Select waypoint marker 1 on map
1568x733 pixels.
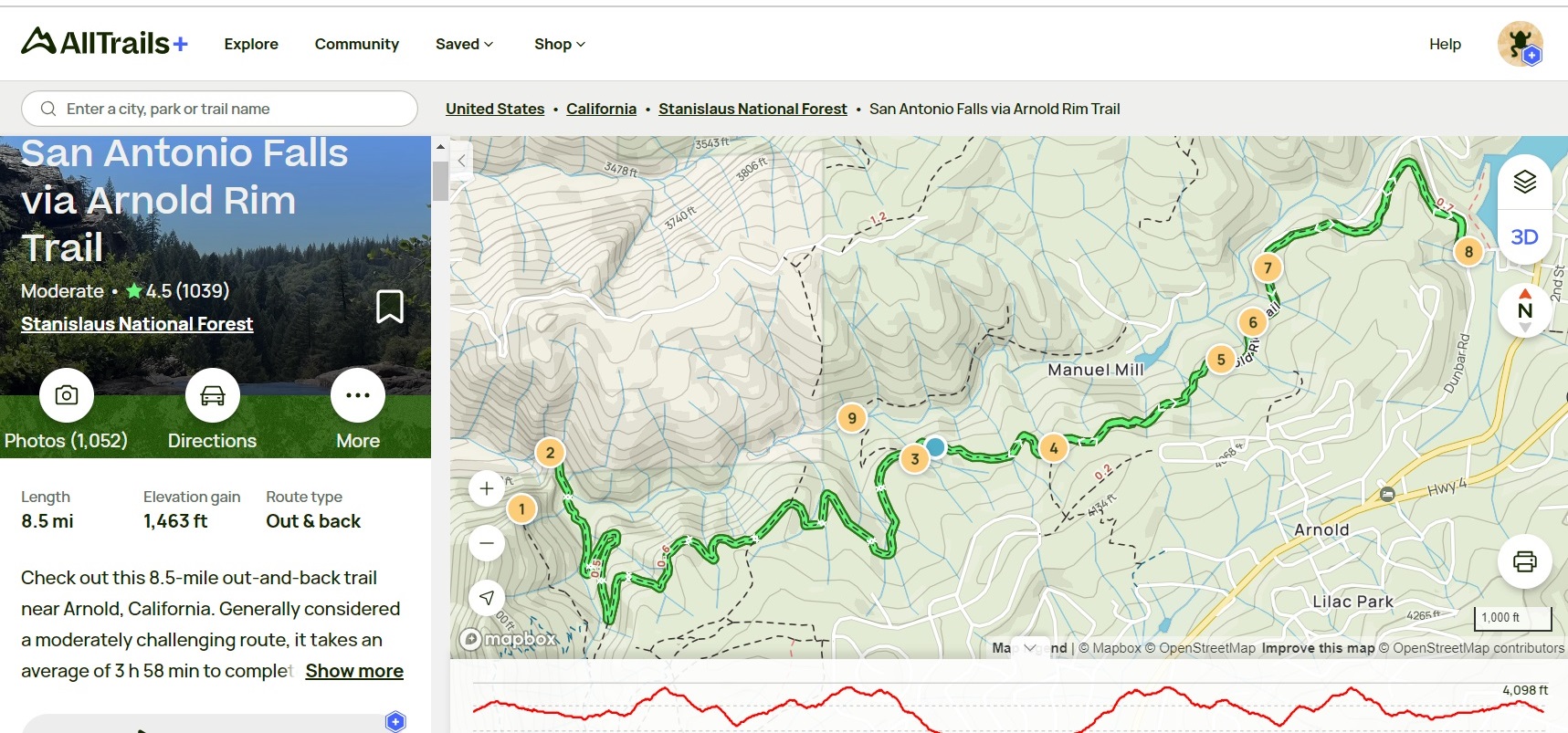pyautogui.click(x=521, y=508)
